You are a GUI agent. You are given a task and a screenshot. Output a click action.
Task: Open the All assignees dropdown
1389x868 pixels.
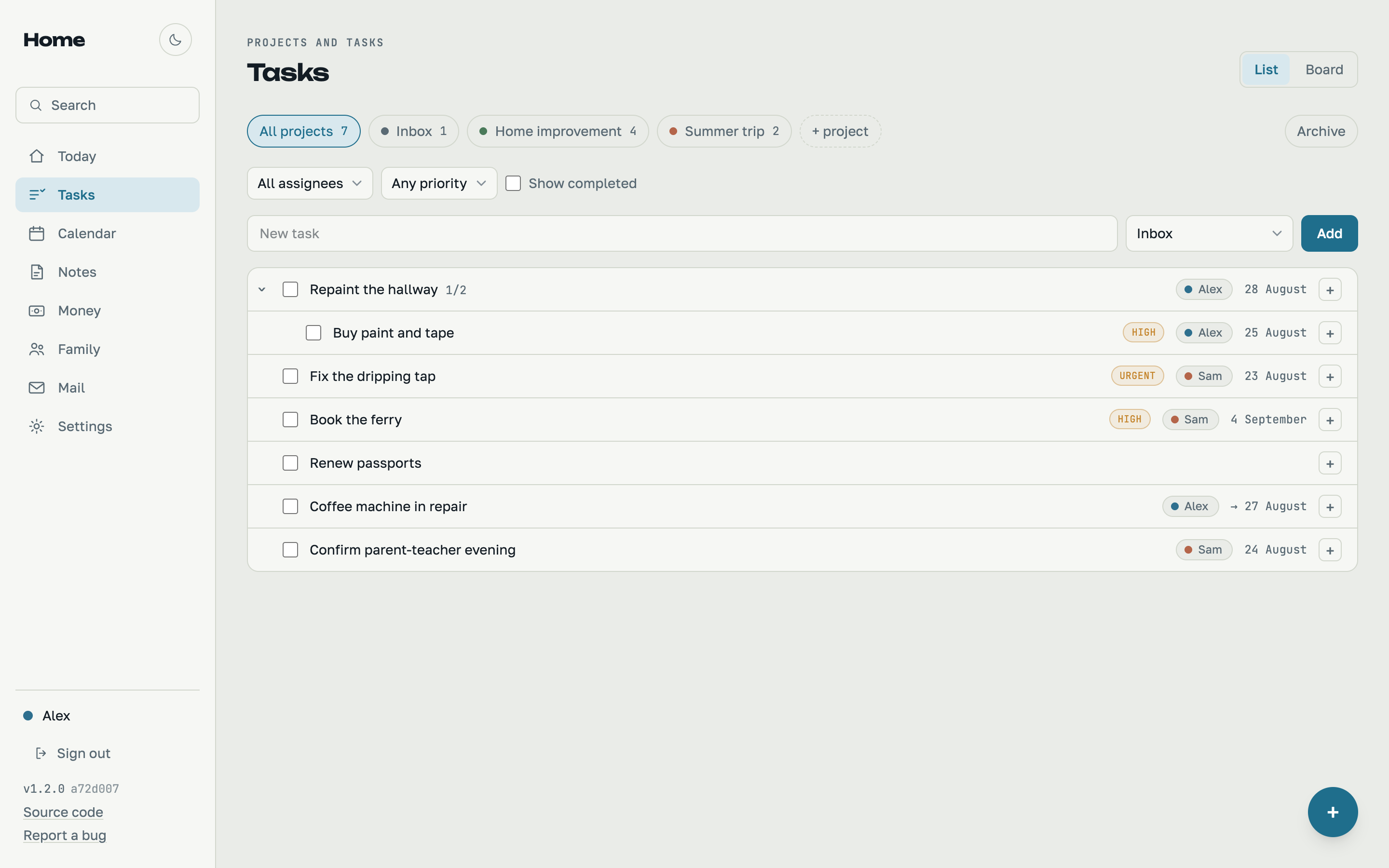(310, 183)
